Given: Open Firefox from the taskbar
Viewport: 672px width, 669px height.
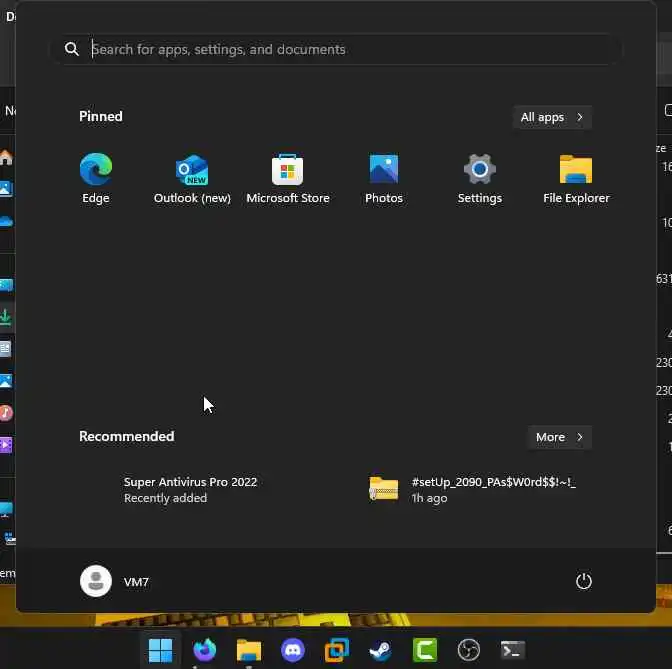Looking at the screenshot, I should tap(204, 650).
